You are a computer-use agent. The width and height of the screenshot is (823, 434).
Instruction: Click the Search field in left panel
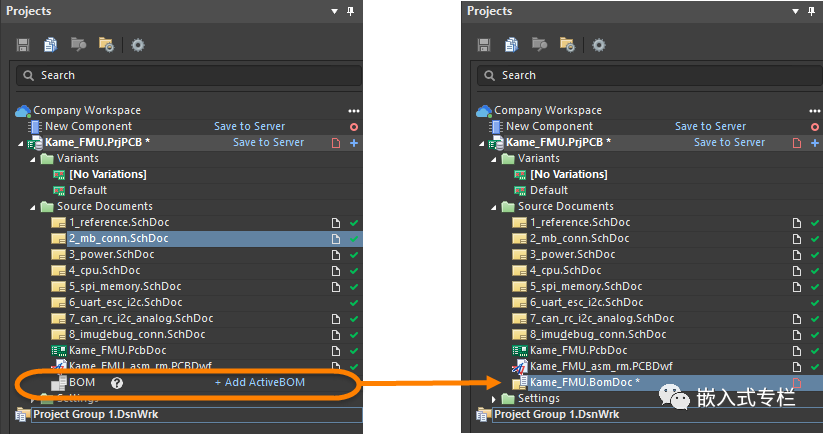(189, 76)
